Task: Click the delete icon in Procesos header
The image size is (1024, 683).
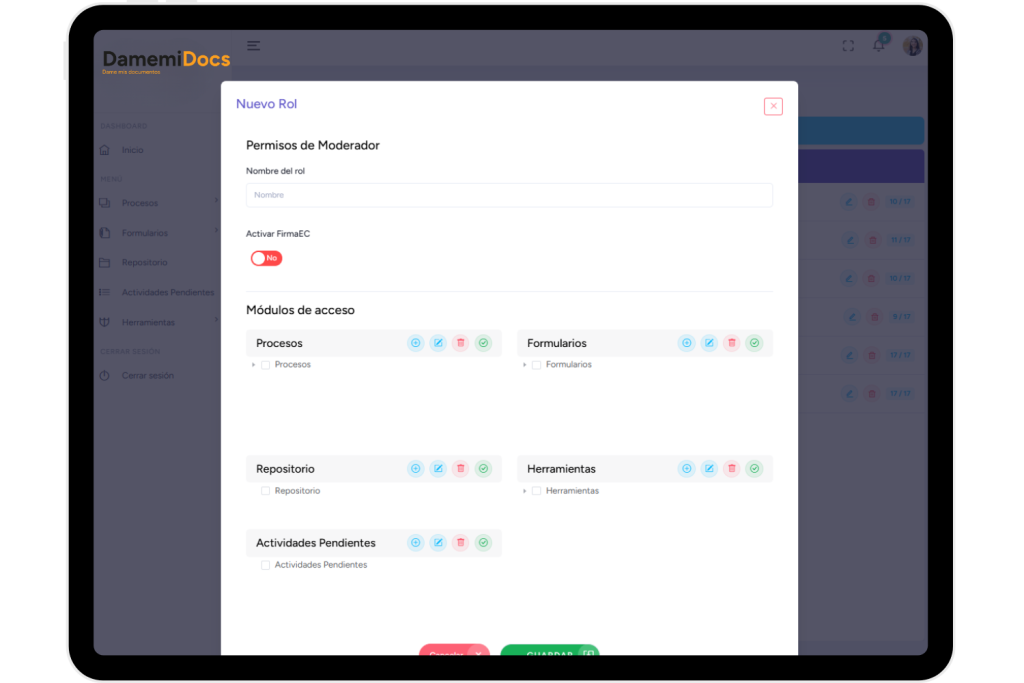Action: [461, 343]
